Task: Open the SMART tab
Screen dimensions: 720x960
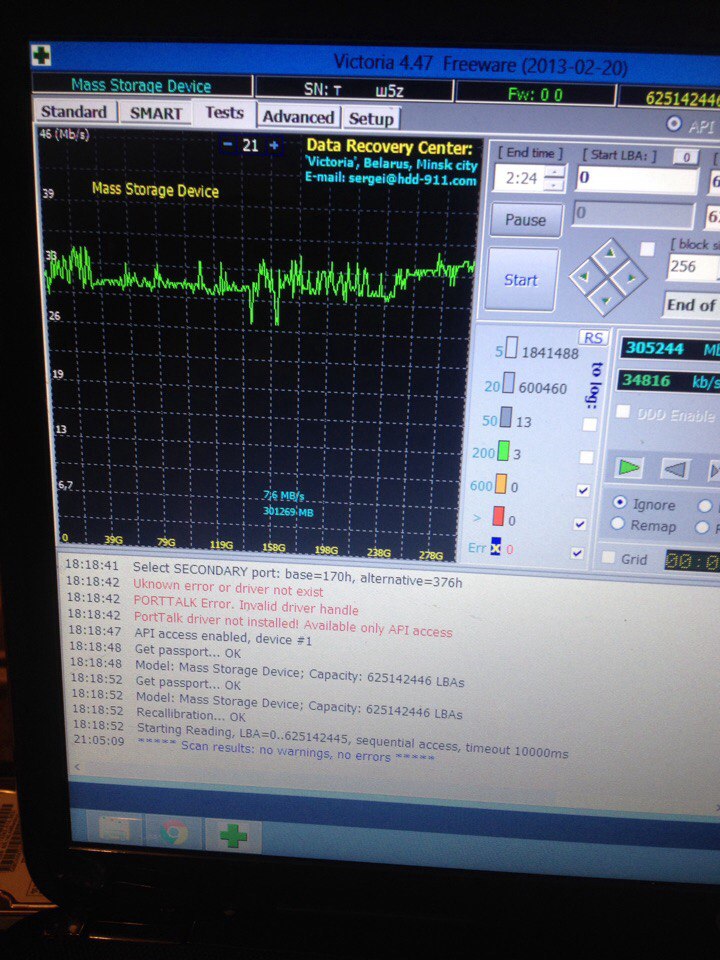Action: pyautogui.click(x=155, y=113)
